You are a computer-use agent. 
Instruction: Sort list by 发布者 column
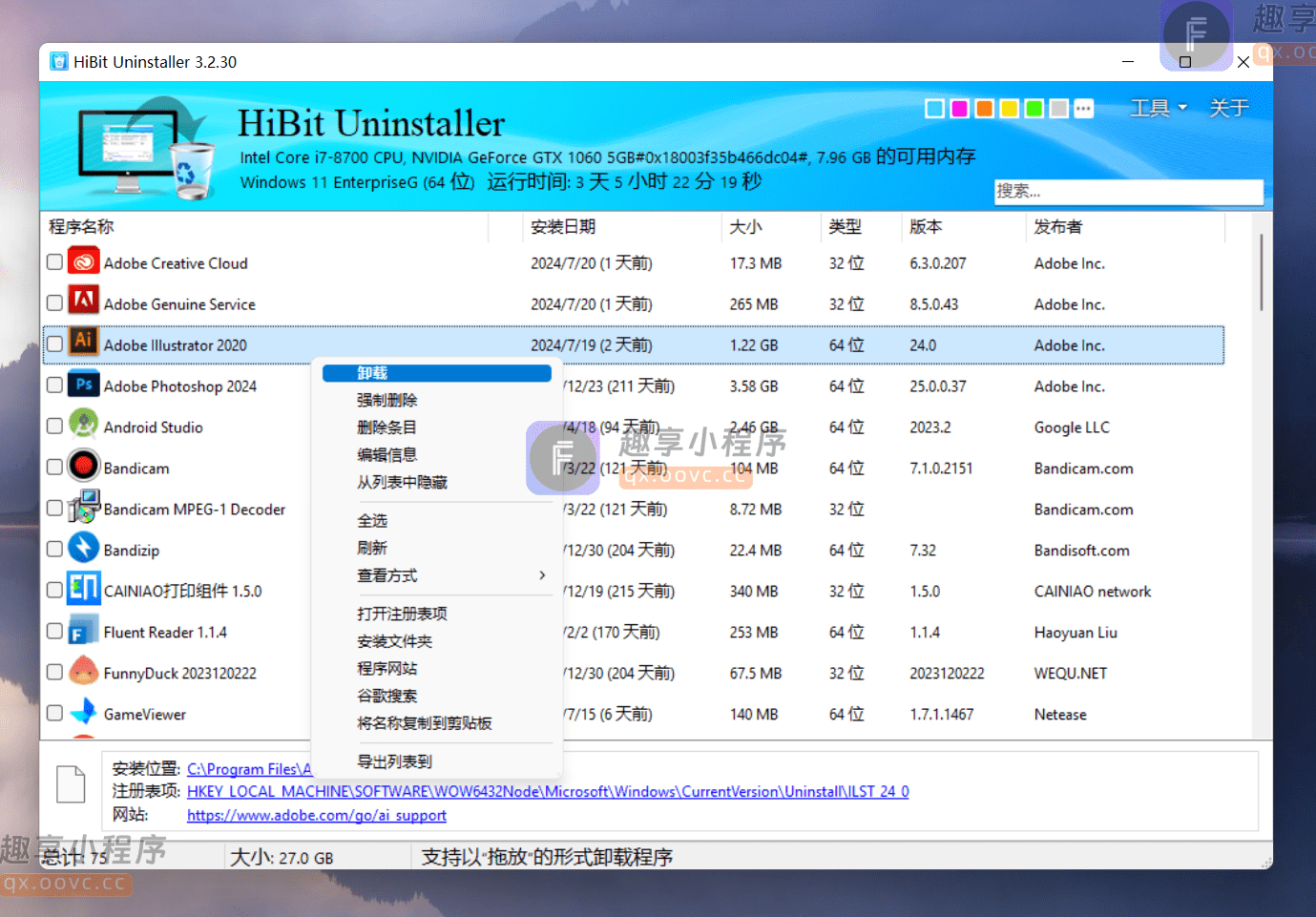(x=1126, y=227)
